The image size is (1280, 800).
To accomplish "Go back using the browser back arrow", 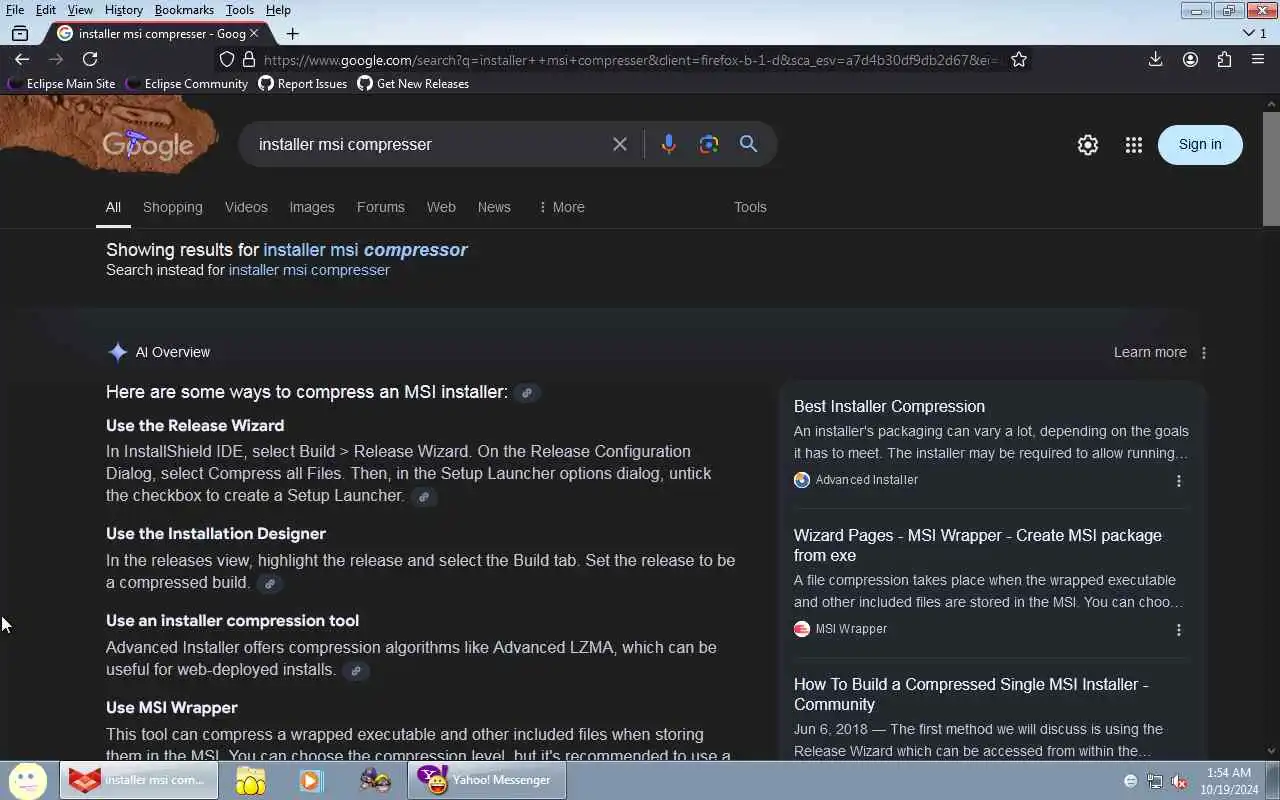I will pos(22,60).
